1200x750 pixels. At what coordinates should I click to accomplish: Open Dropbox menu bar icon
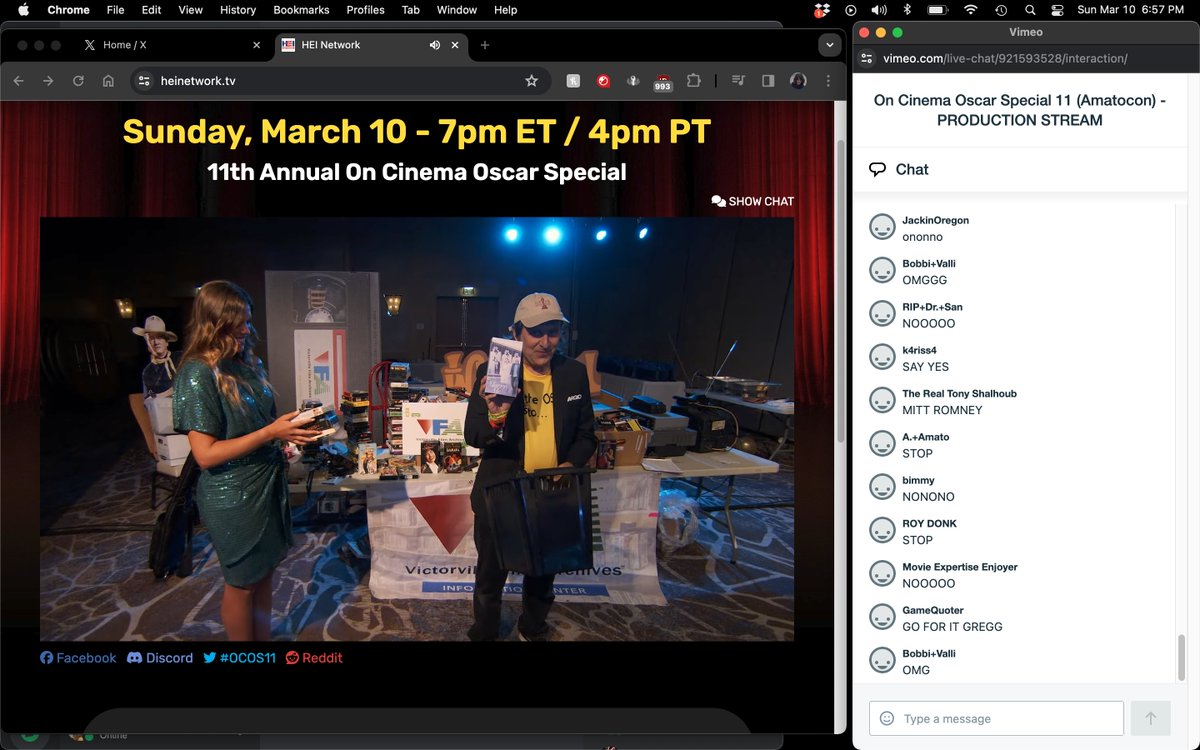(821, 10)
